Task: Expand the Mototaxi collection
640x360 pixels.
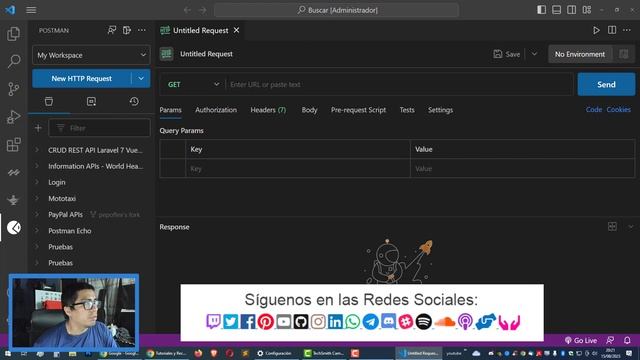Action: [x=37, y=198]
